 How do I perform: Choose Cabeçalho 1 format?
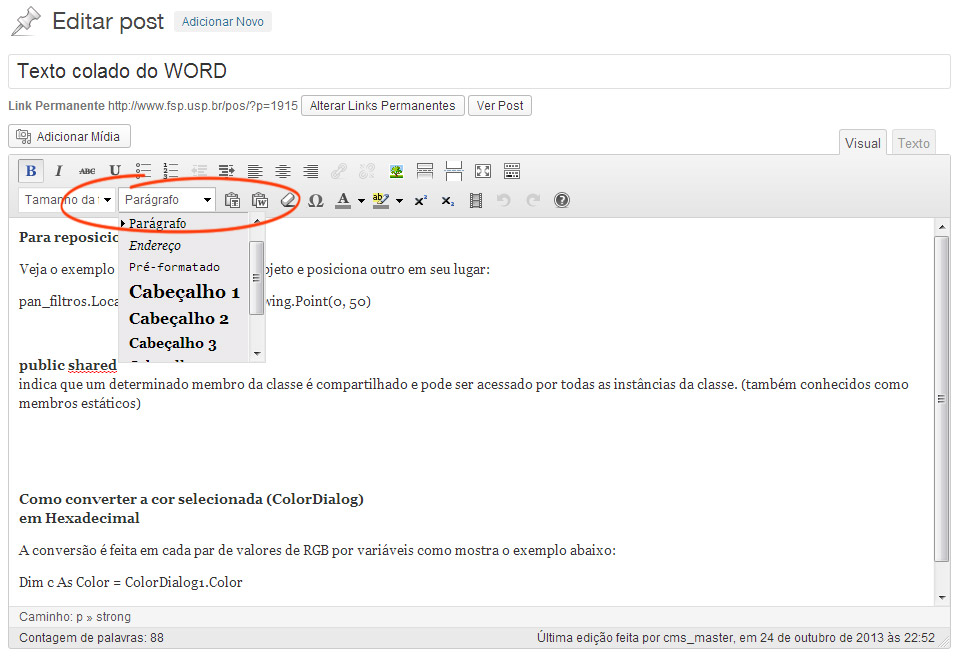point(184,291)
